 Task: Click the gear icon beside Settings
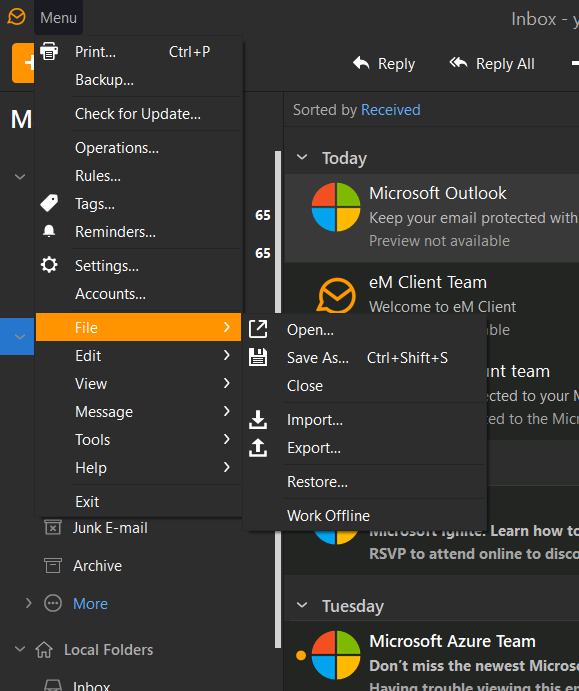[x=49, y=265]
